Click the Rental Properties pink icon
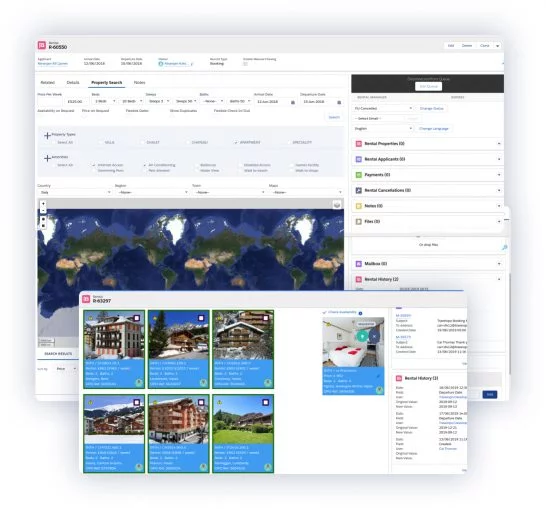546x509 pixels. tap(358, 143)
